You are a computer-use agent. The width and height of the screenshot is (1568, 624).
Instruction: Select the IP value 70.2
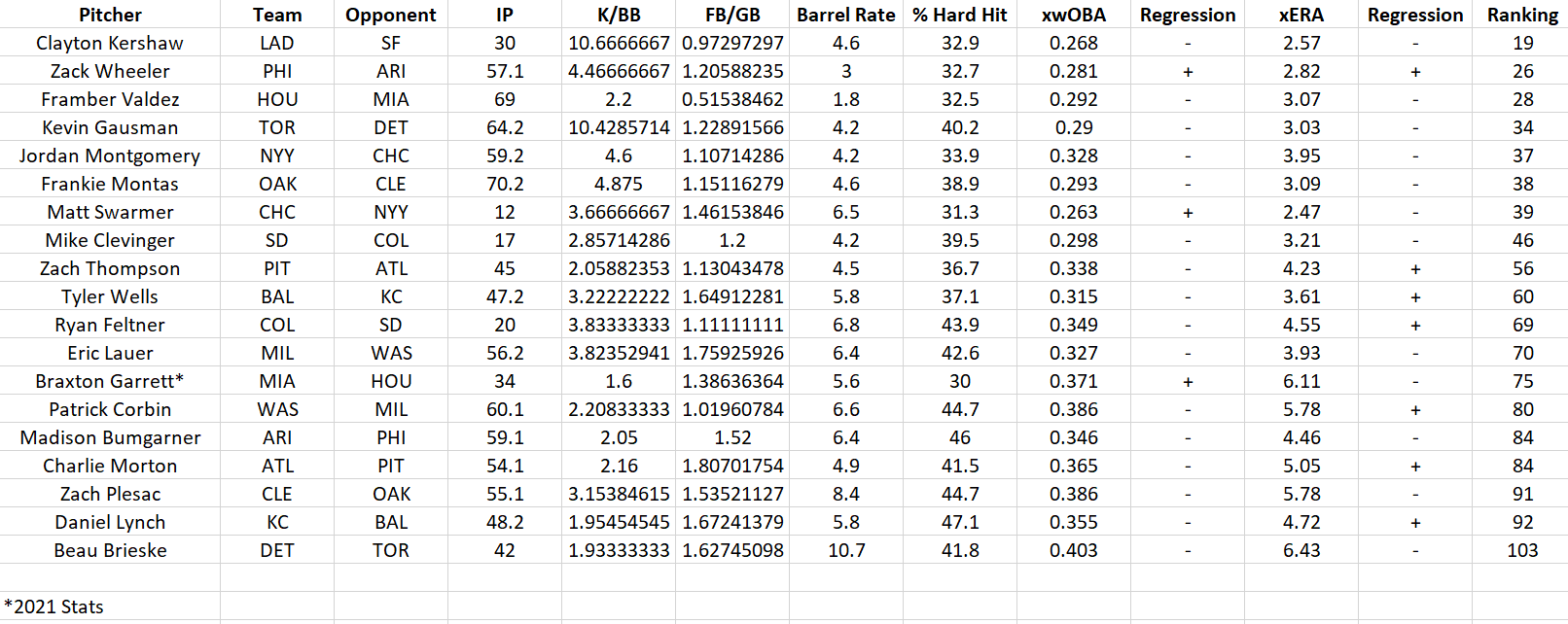click(505, 184)
